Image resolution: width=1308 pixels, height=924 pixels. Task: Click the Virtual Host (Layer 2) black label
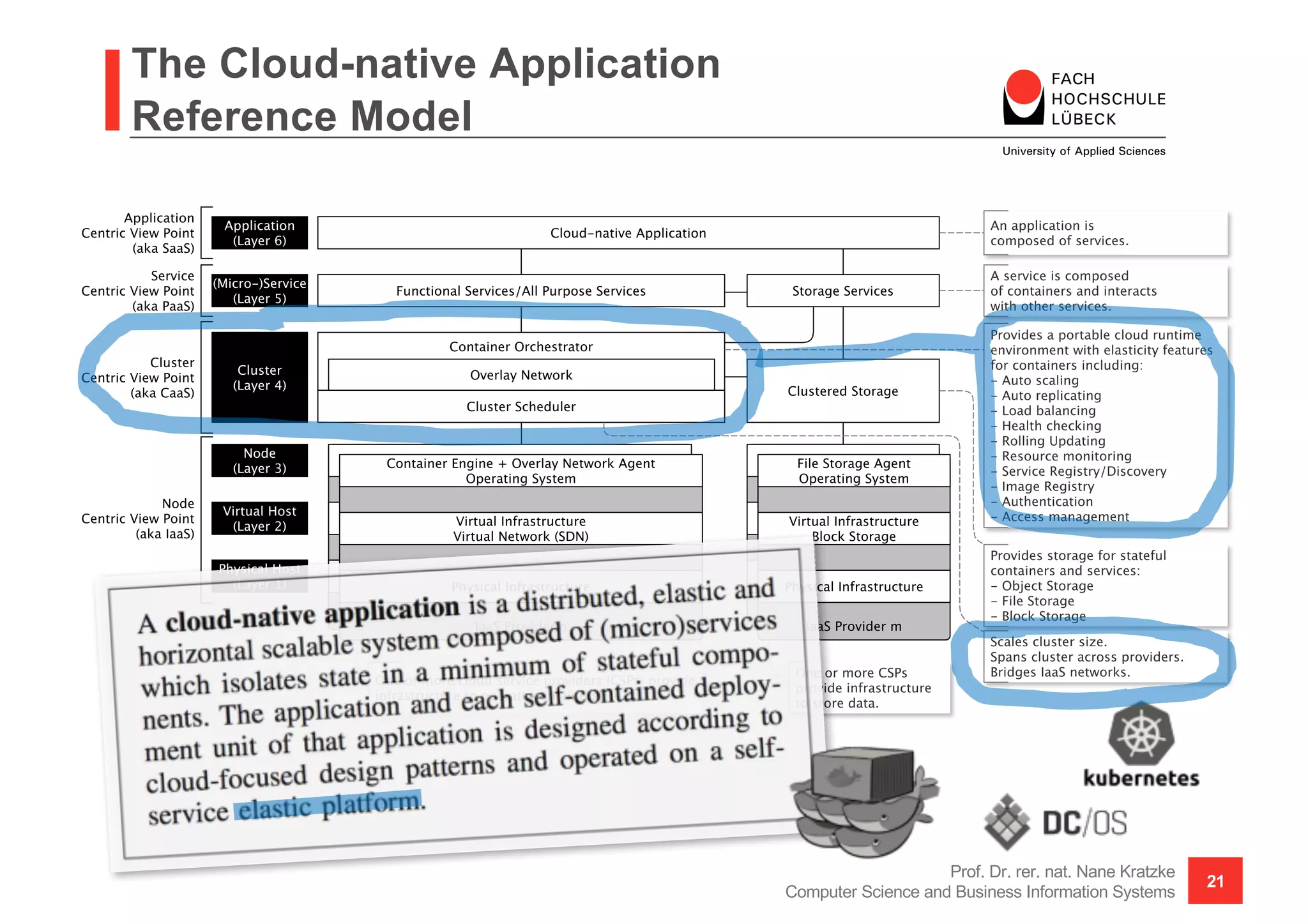[259, 519]
